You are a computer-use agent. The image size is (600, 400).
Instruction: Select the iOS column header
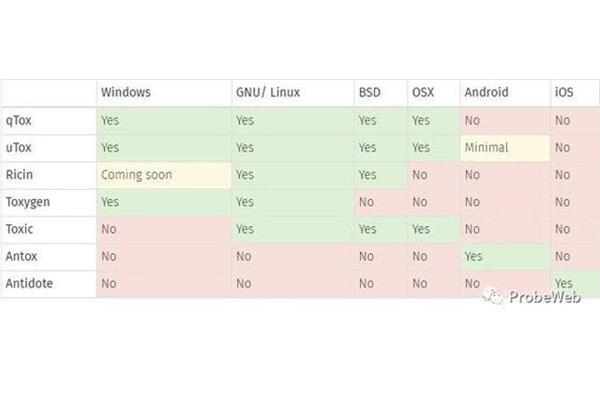tap(564, 92)
